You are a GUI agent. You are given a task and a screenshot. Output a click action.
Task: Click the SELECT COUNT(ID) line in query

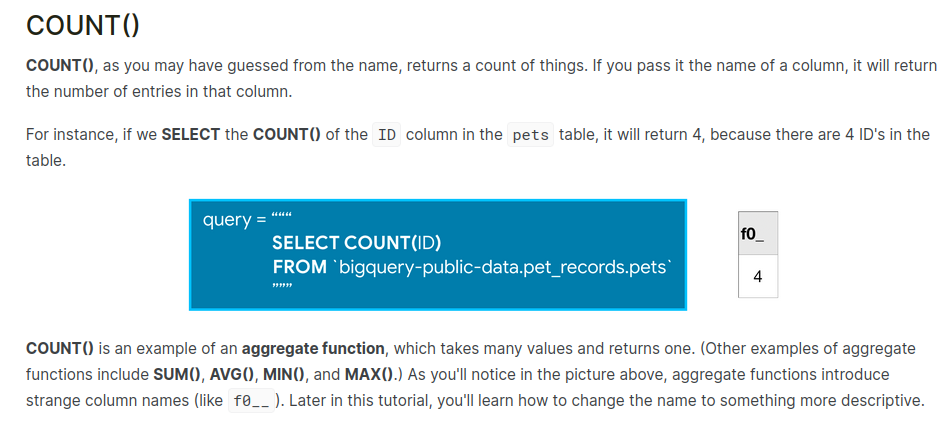(357, 243)
